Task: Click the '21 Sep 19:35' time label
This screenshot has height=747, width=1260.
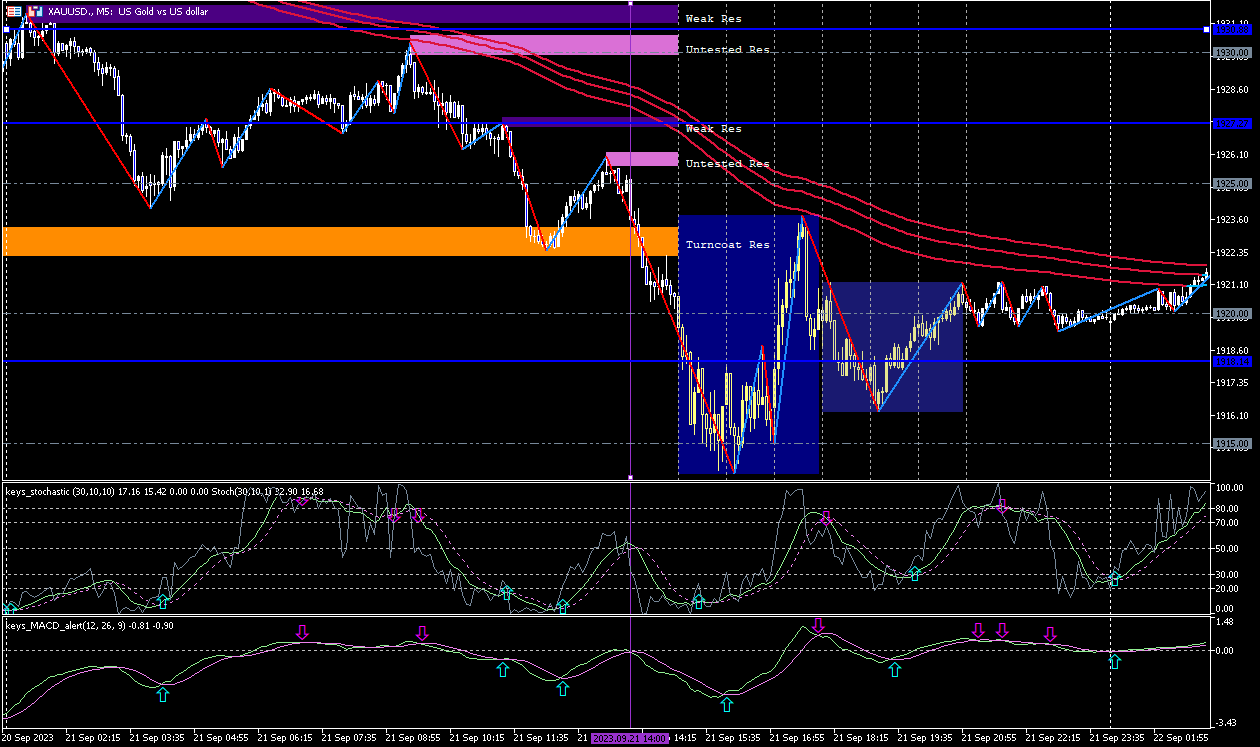Action: tap(925, 738)
